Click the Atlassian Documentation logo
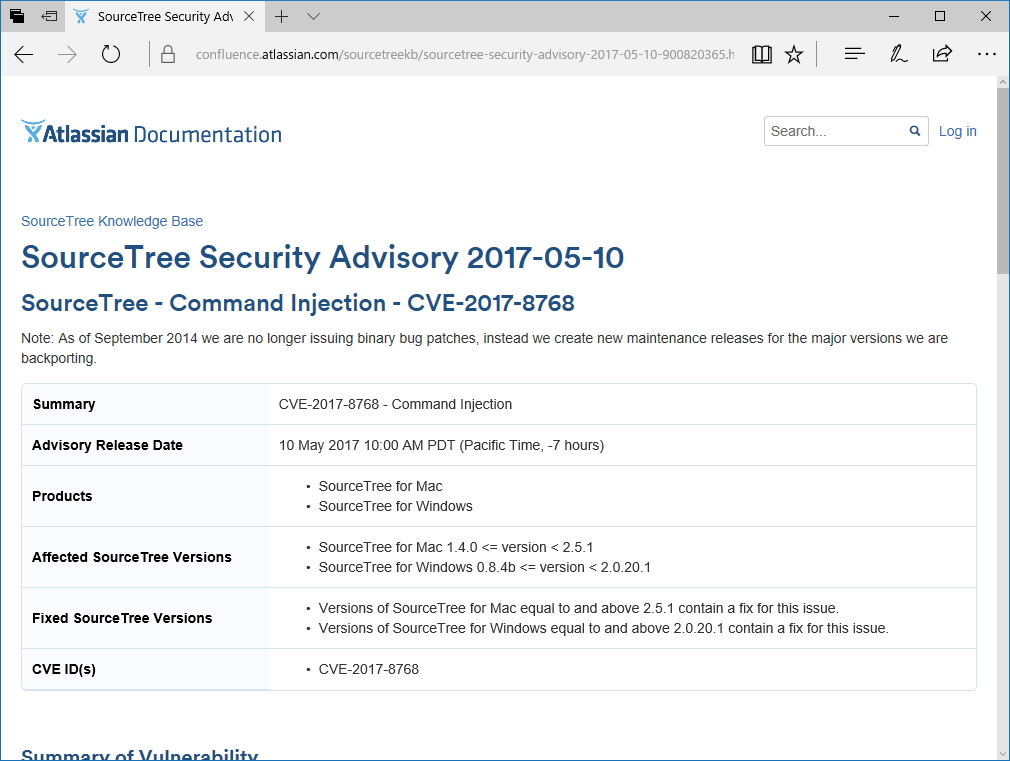Screen dimensions: 1010x761 (152, 133)
